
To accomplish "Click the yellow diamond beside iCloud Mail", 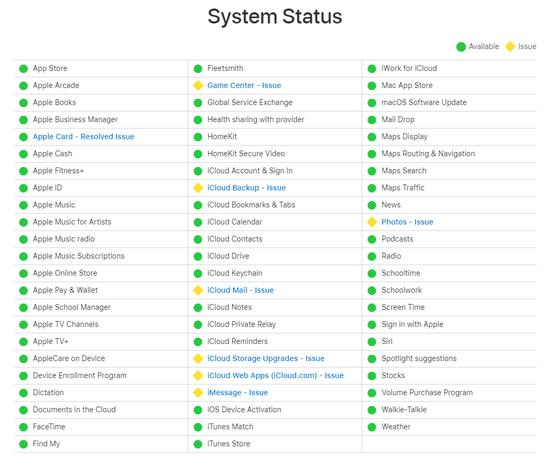I will tap(198, 290).
